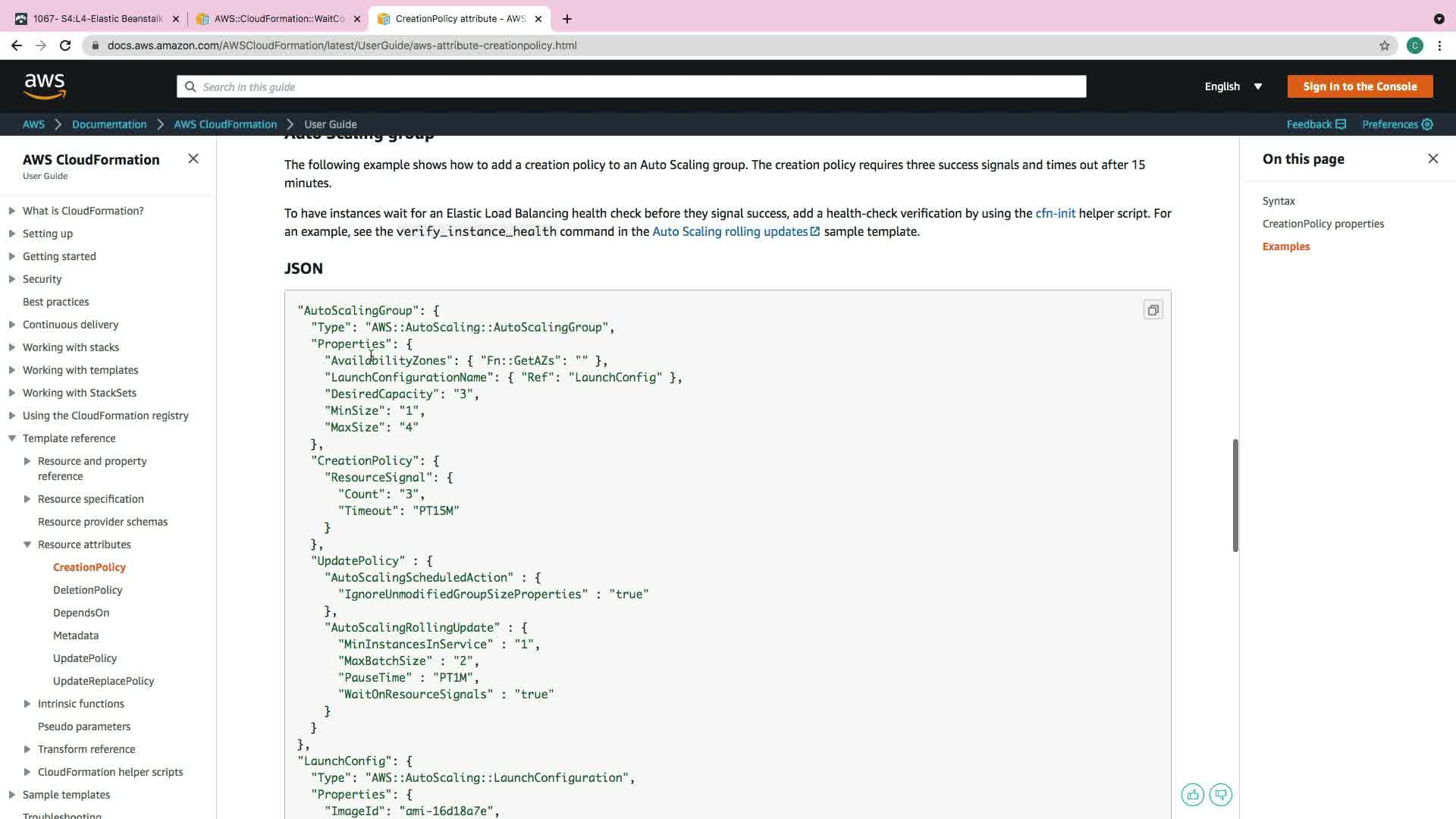Open the English language dropdown
This screenshot has width=1456, height=819.
[x=1233, y=86]
